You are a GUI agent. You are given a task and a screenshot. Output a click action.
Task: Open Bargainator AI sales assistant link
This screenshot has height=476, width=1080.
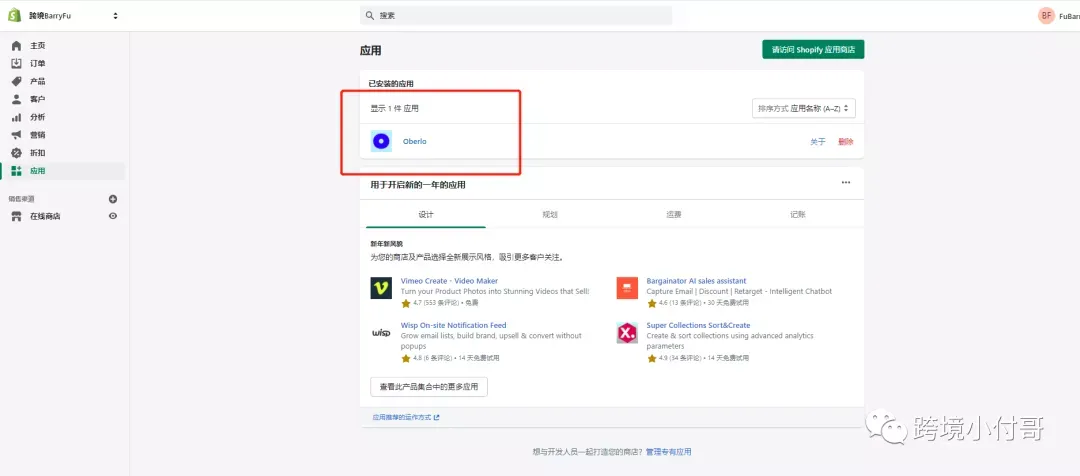pyautogui.click(x=696, y=281)
